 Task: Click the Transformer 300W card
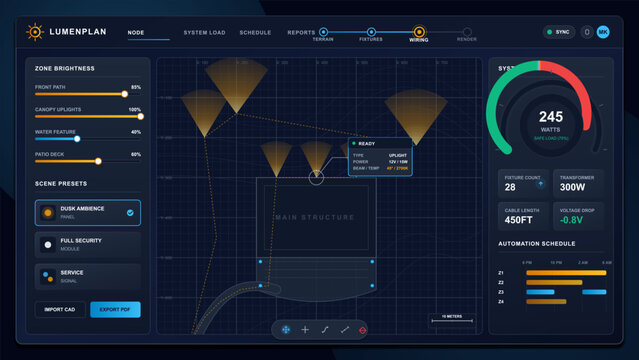578,183
